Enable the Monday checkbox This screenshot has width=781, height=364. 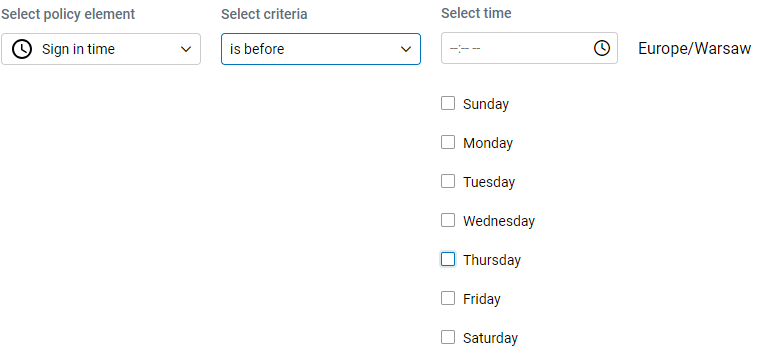coord(448,142)
